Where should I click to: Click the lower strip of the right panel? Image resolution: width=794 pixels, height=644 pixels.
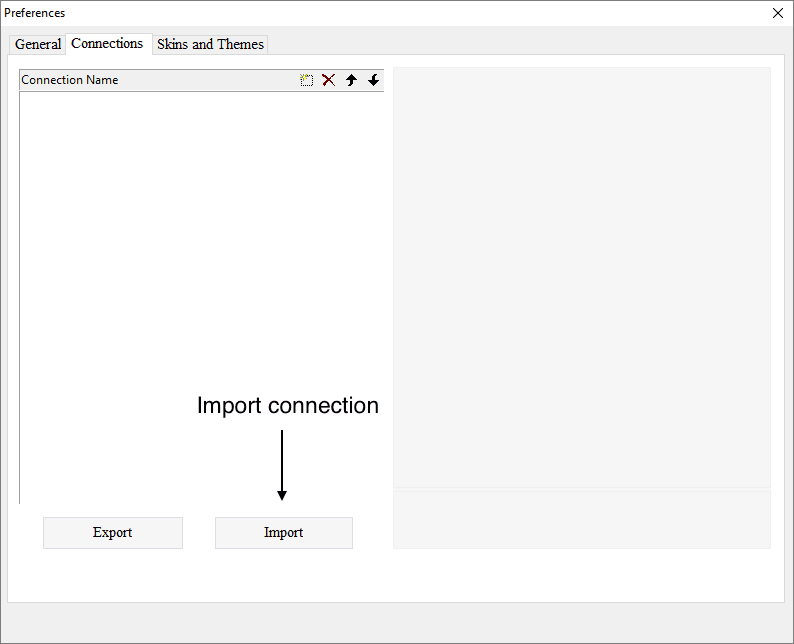pos(581,519)
